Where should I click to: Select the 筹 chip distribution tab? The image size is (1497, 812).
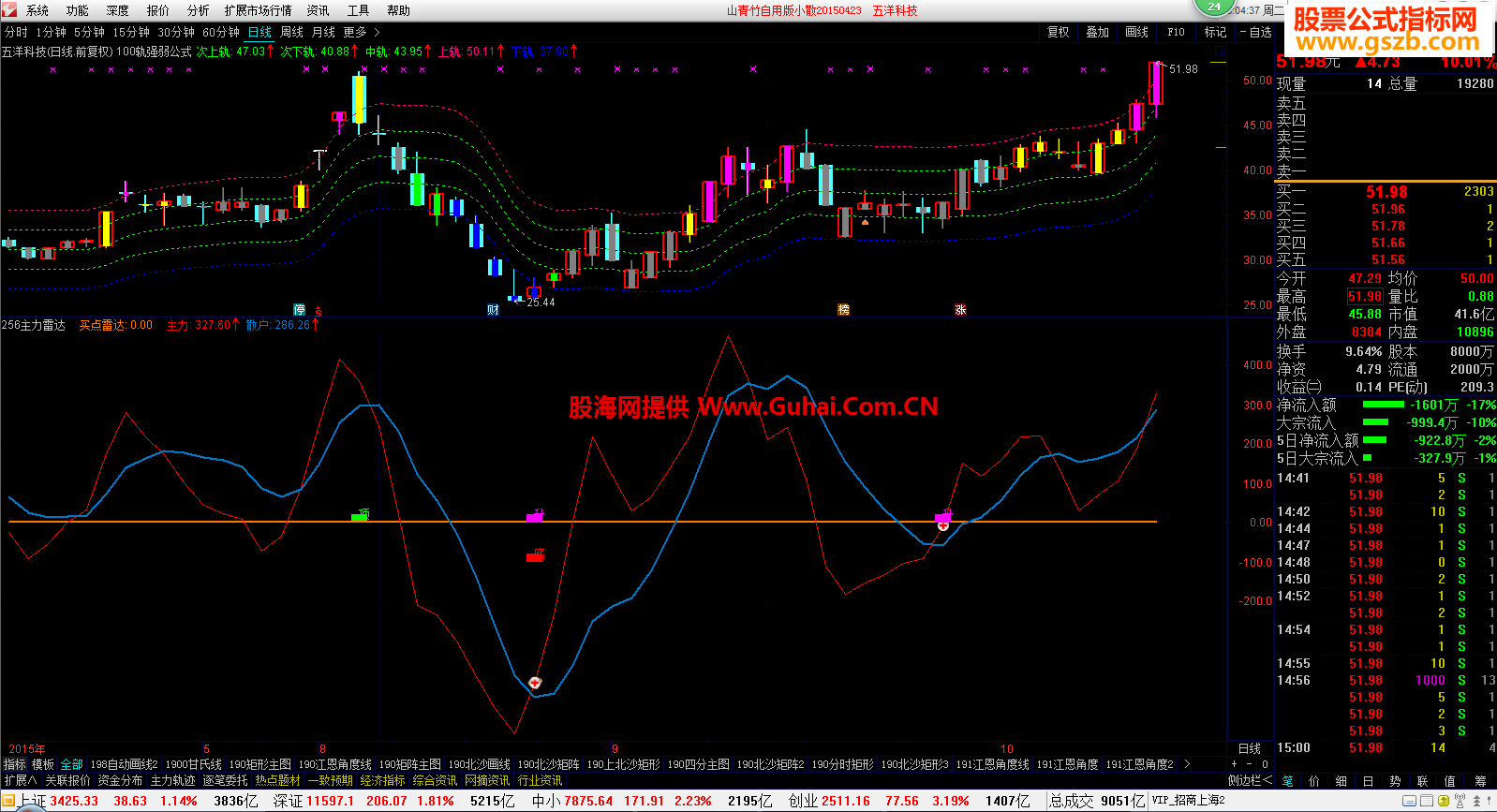click(1480, 780)
